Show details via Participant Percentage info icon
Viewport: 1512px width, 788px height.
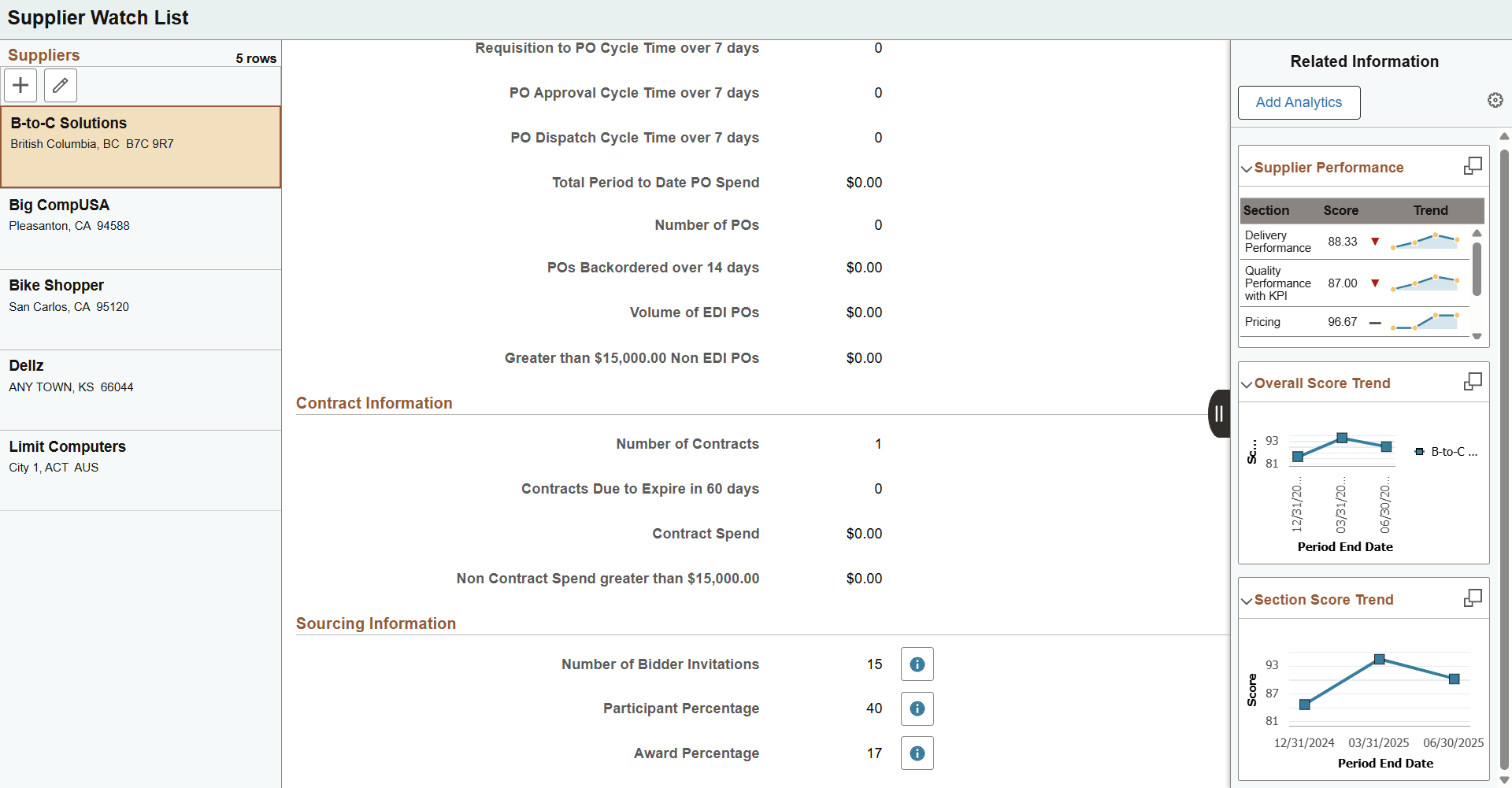tap(917, 708)
